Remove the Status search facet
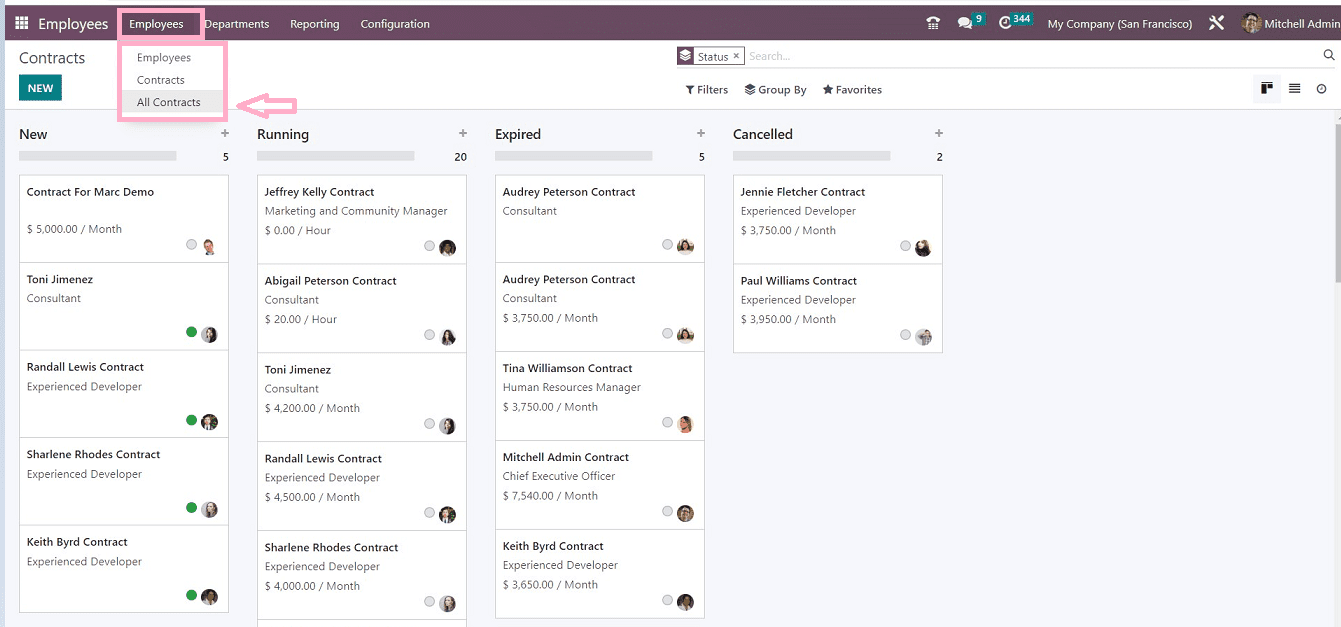 736,56
